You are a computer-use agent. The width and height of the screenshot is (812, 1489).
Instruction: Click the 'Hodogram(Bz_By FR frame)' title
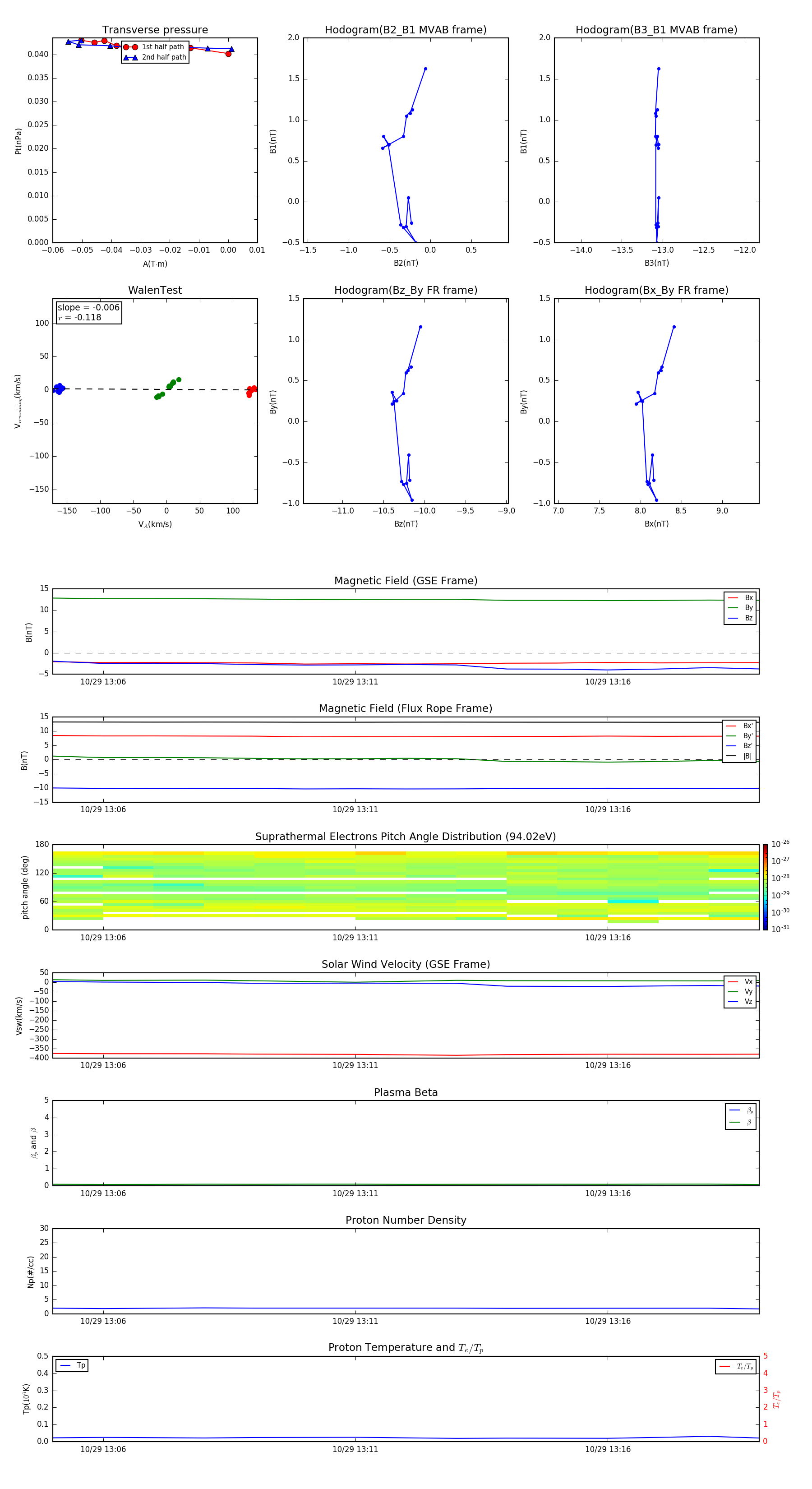406,290
